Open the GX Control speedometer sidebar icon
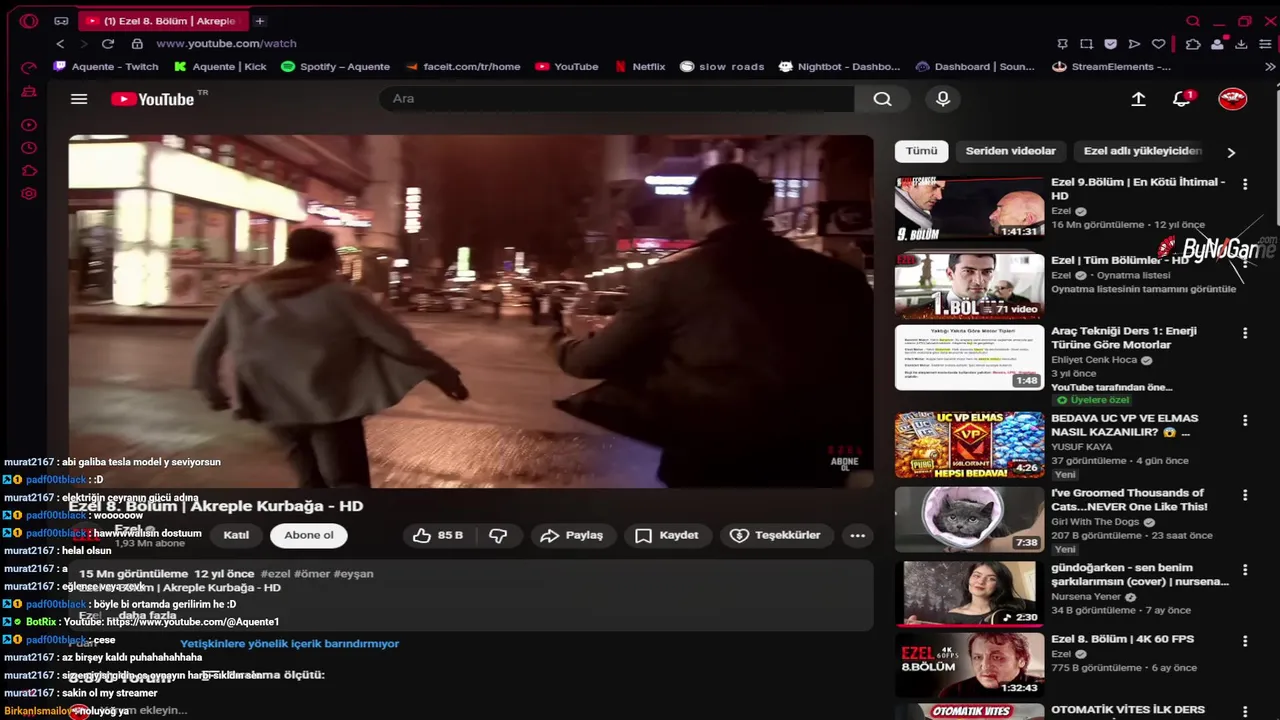This screenshot has width=1280, height=720. click(29, 68)
